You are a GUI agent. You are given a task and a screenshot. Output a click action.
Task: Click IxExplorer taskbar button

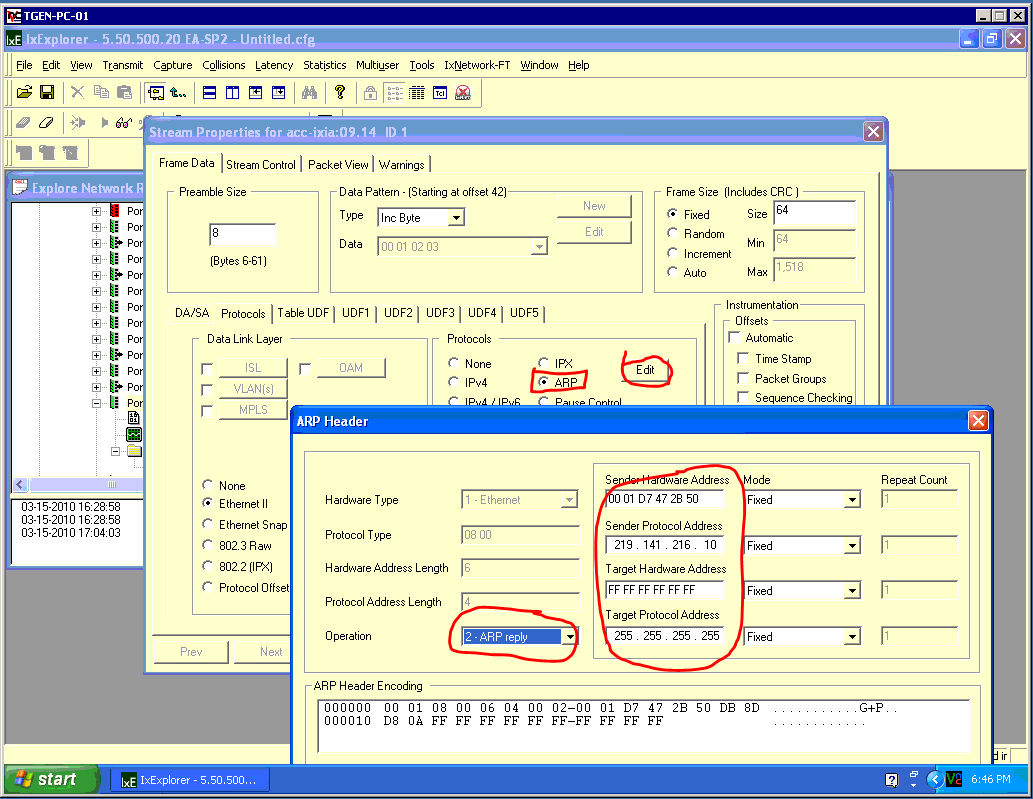190,780
